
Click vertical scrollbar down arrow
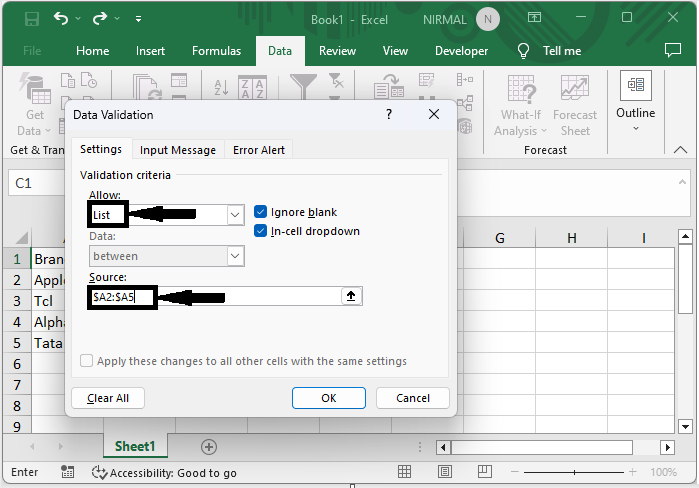(685, 426)
